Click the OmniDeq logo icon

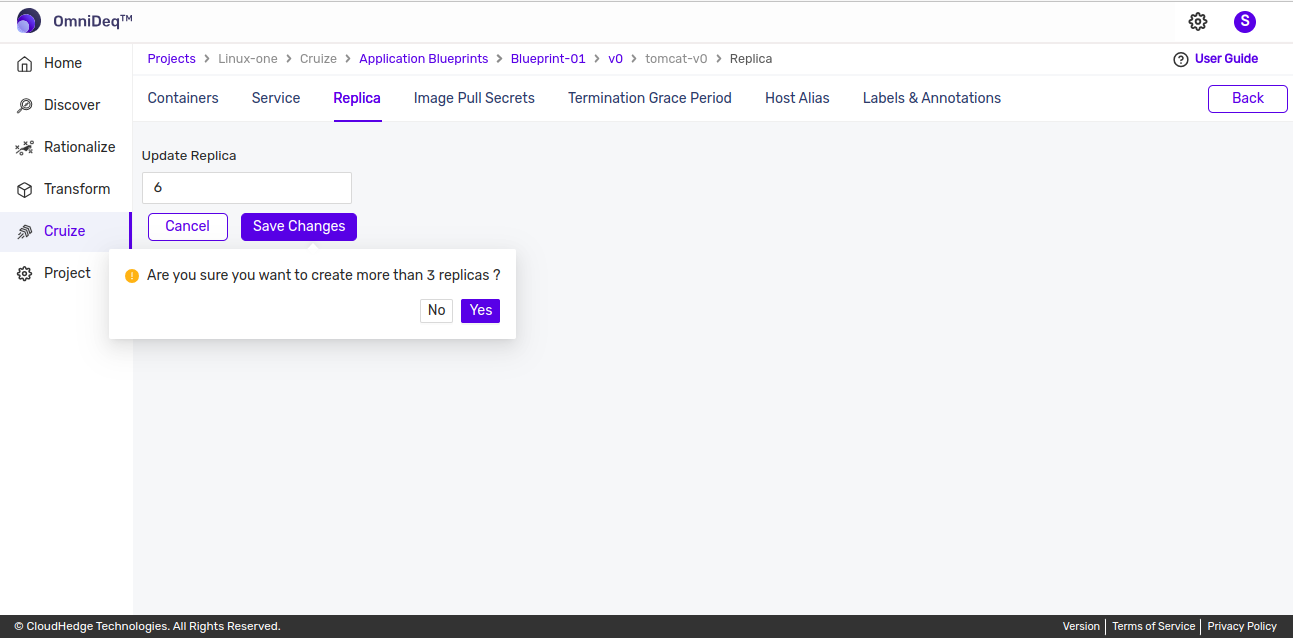point(29,21)
